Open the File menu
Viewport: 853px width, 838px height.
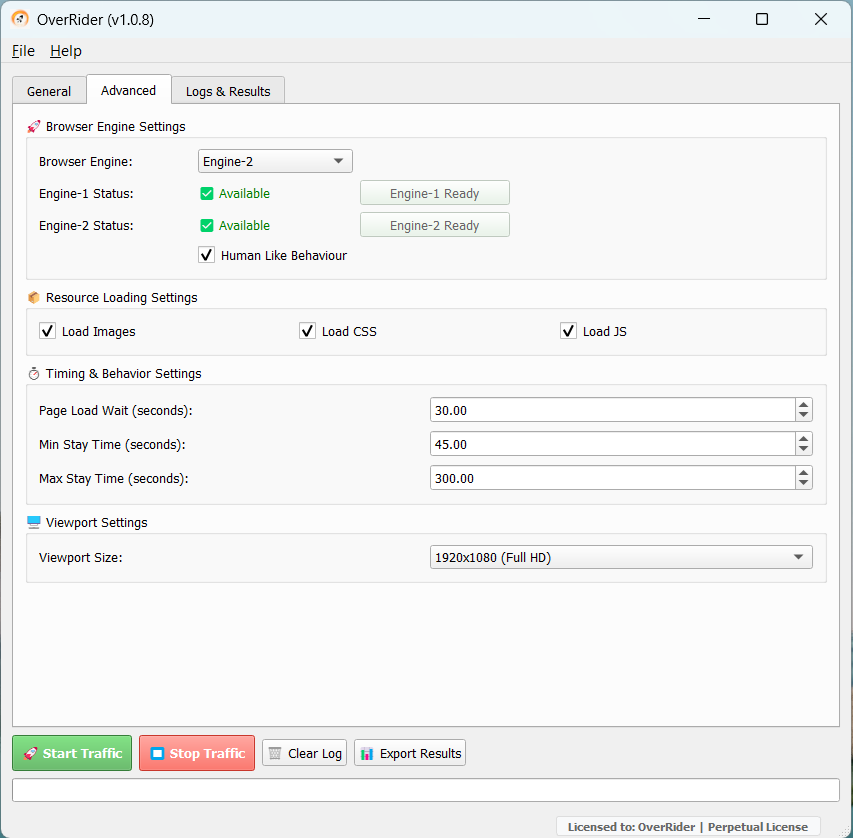pos(23,51)
